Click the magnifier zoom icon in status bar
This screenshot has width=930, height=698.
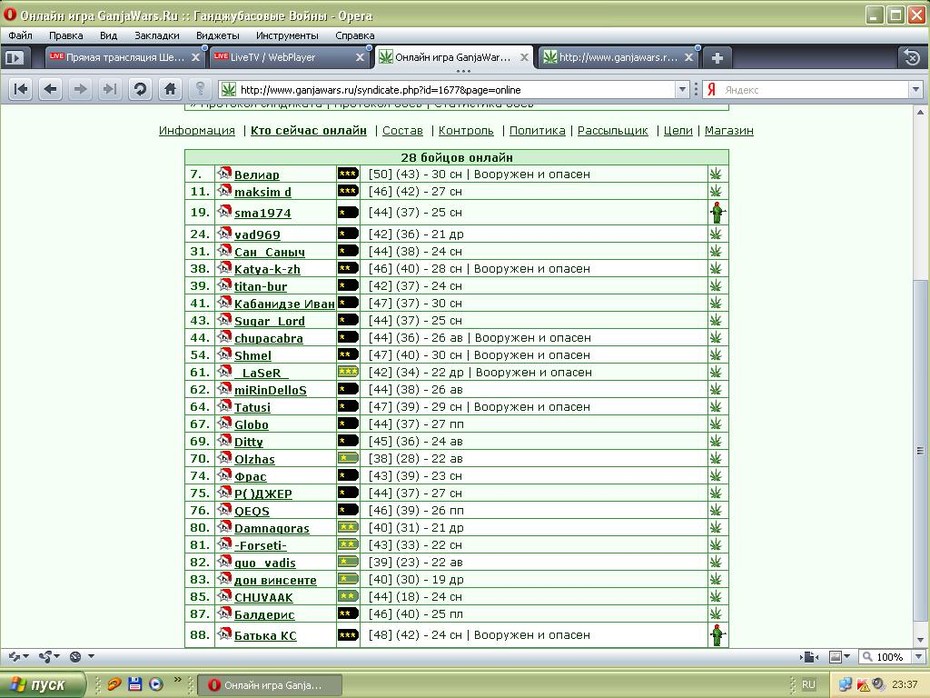[868, 656]
